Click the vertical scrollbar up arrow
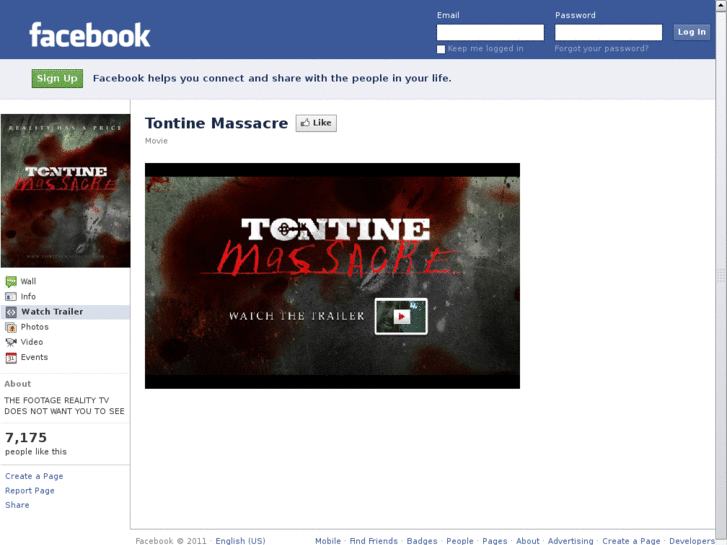Image resolution: width=727 pixels, height=545 pixels. coord(721,4)
